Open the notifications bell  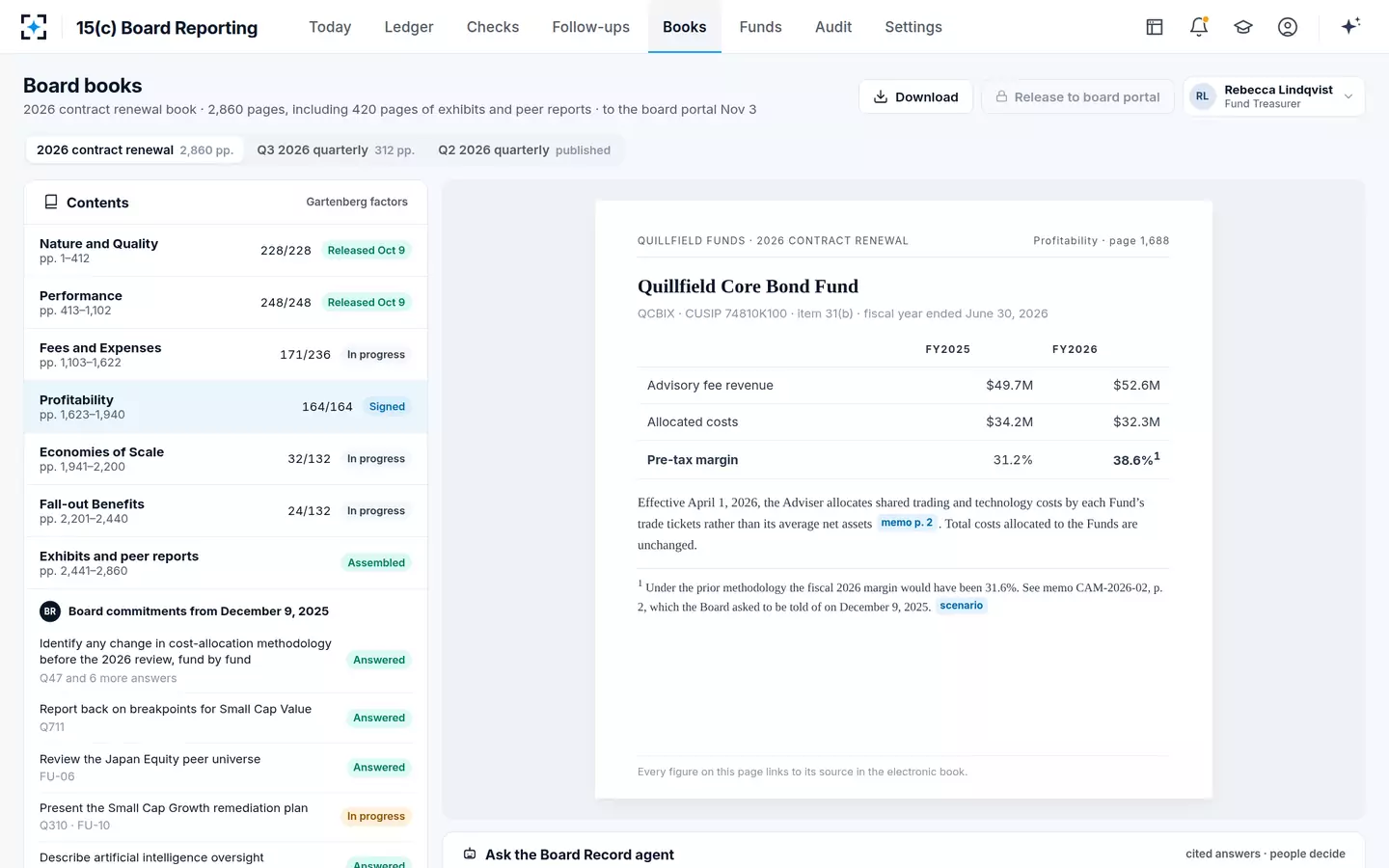[x=1199, y=27]
